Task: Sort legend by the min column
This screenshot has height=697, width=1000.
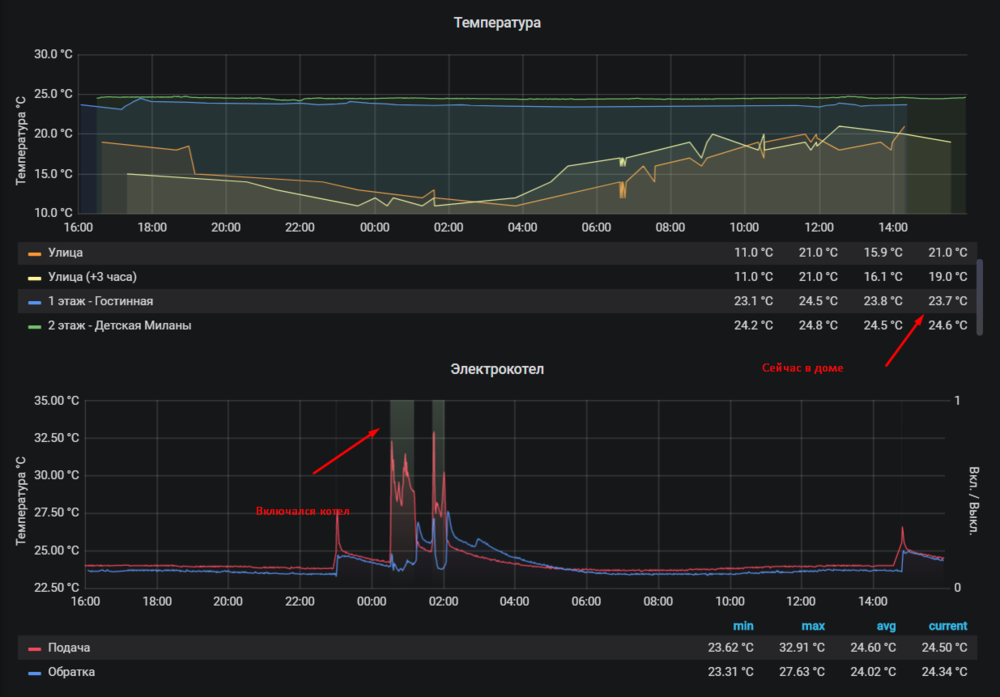Action: (x=743, y=626)
